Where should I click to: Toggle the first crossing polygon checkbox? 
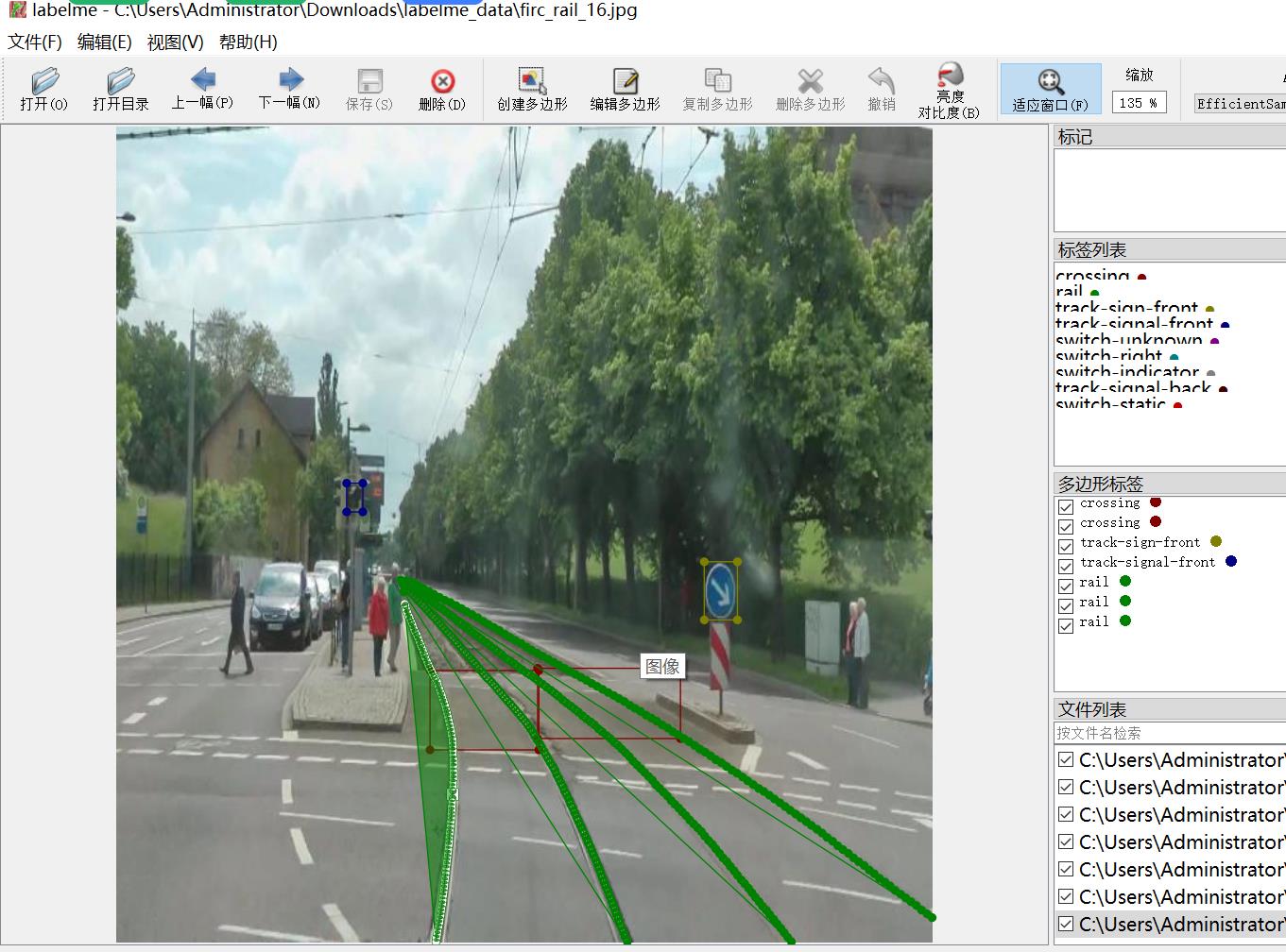[x=1066, y=506]
